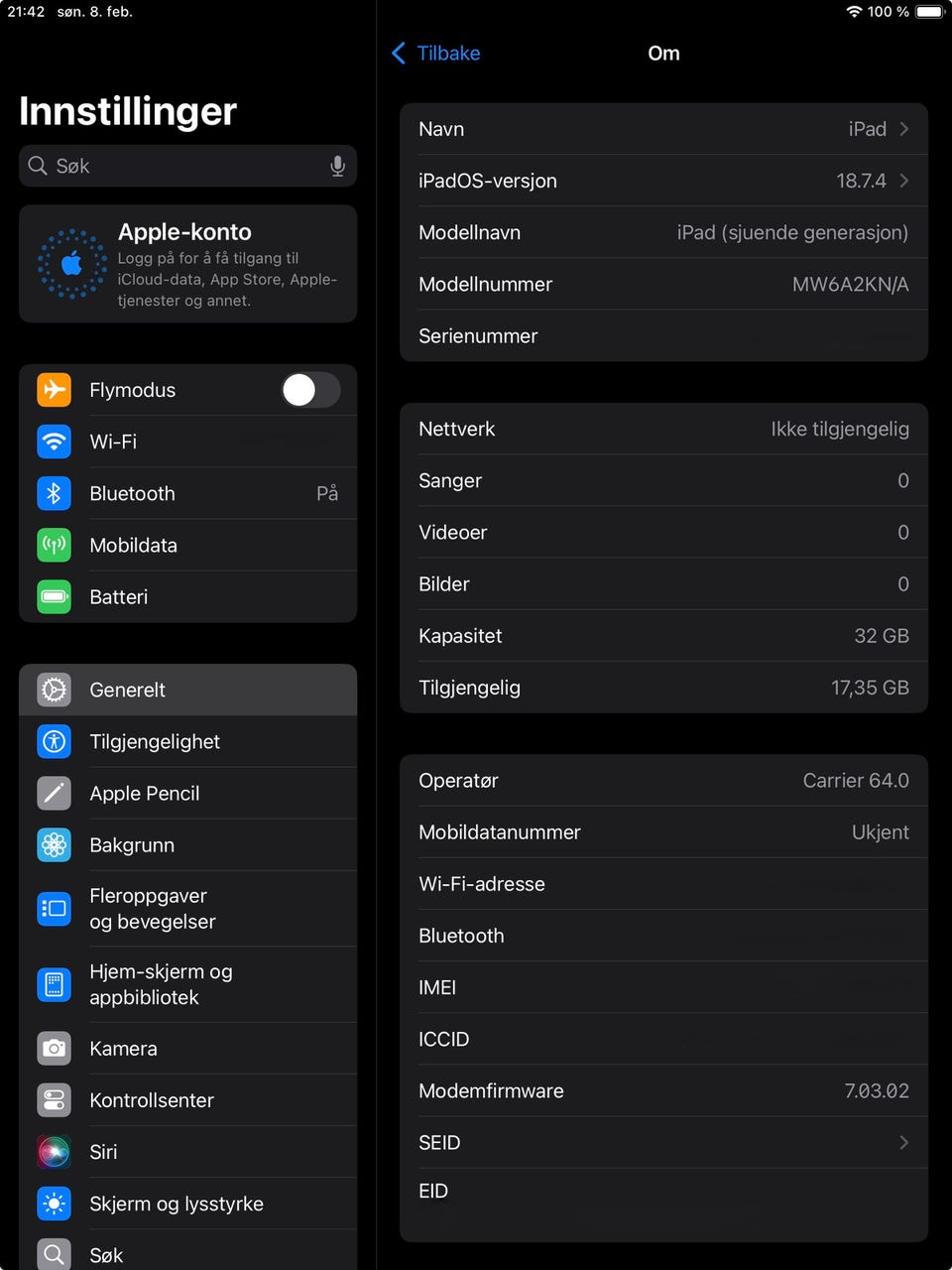The height and width of the screenshot is (1270, 952).
Task: Tap the Kamera icon
Action: pyautogui.click(x=55, y=1048)
